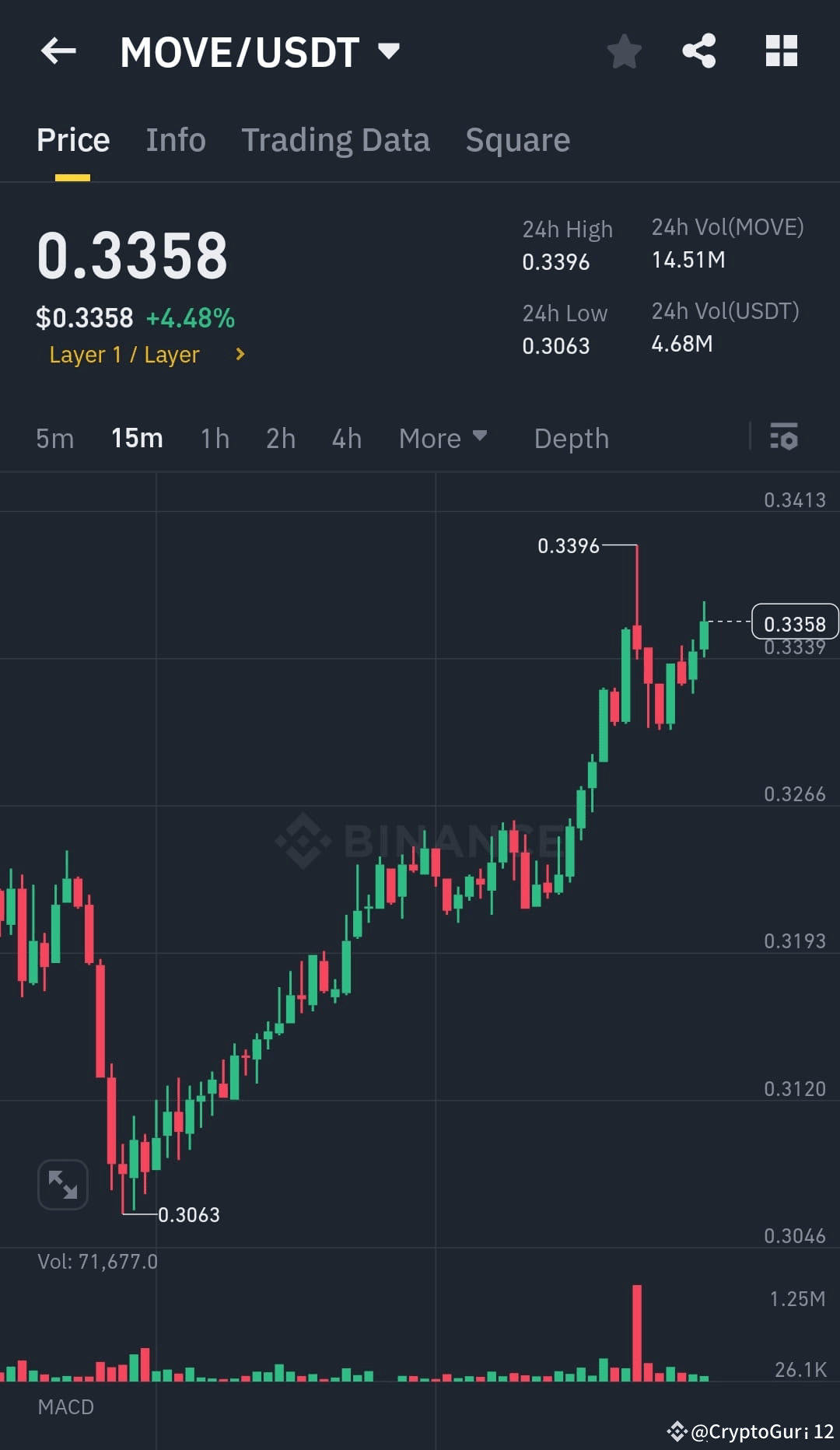840x1450 pixels.
Task: Open the More timeframes dropdown
Action: pyautogui.click(x=442, y=438)
